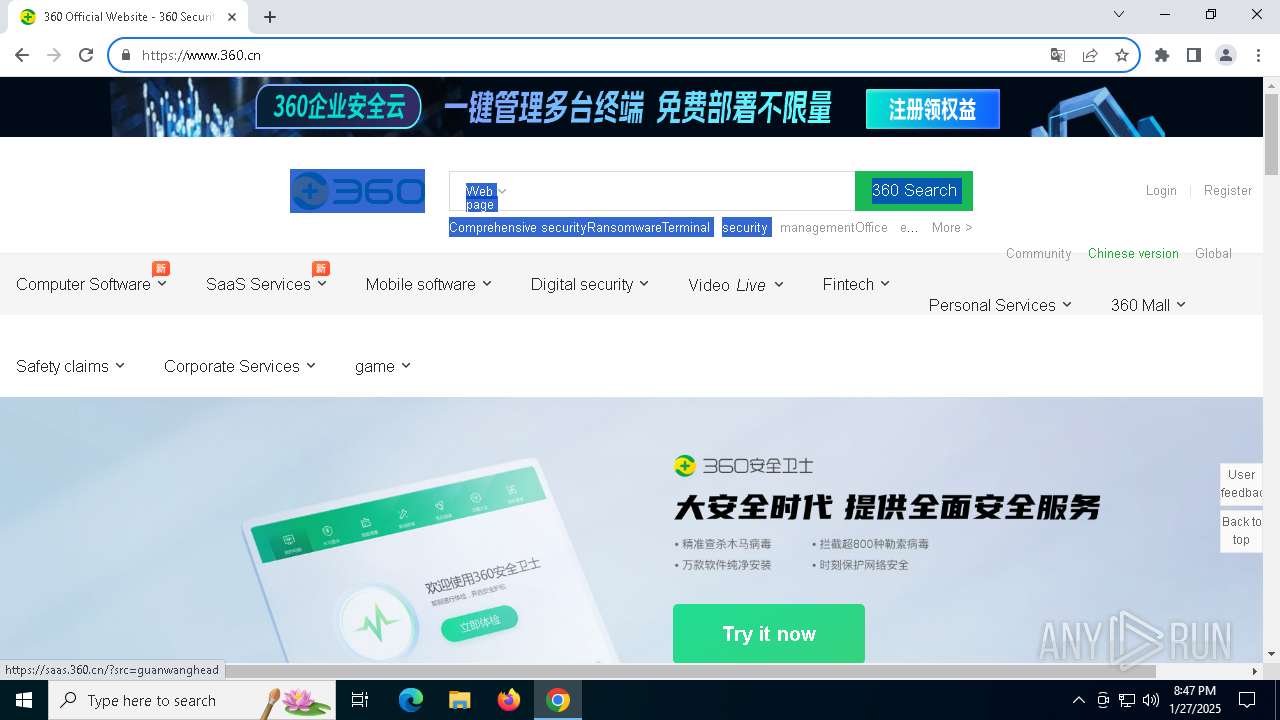The height and width of the screenshot is (720, 1280).
Task: Open the volume speaker tray icon
Action: [x=1151, y=700]
